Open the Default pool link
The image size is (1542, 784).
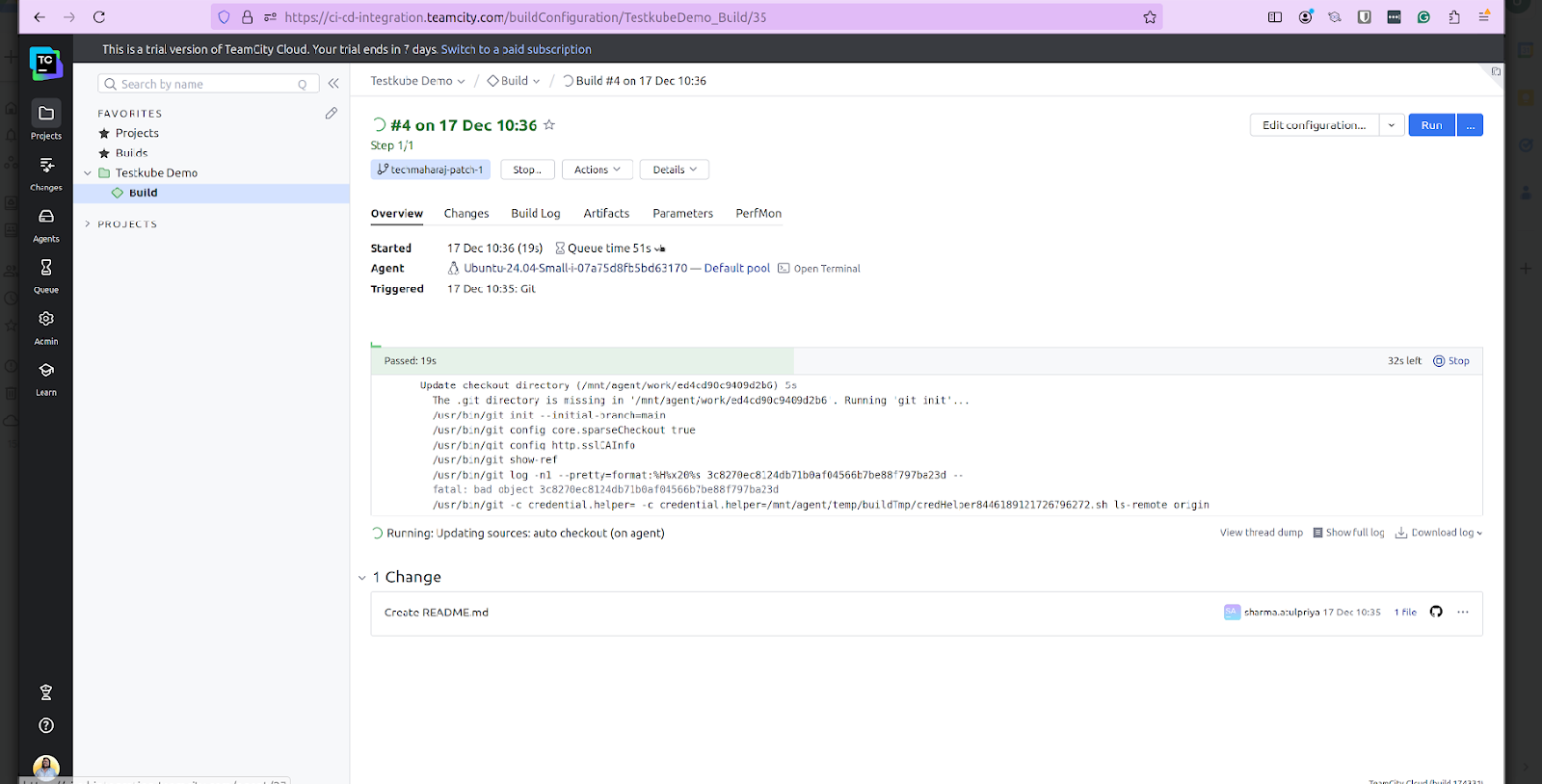(x=737, y=269)
